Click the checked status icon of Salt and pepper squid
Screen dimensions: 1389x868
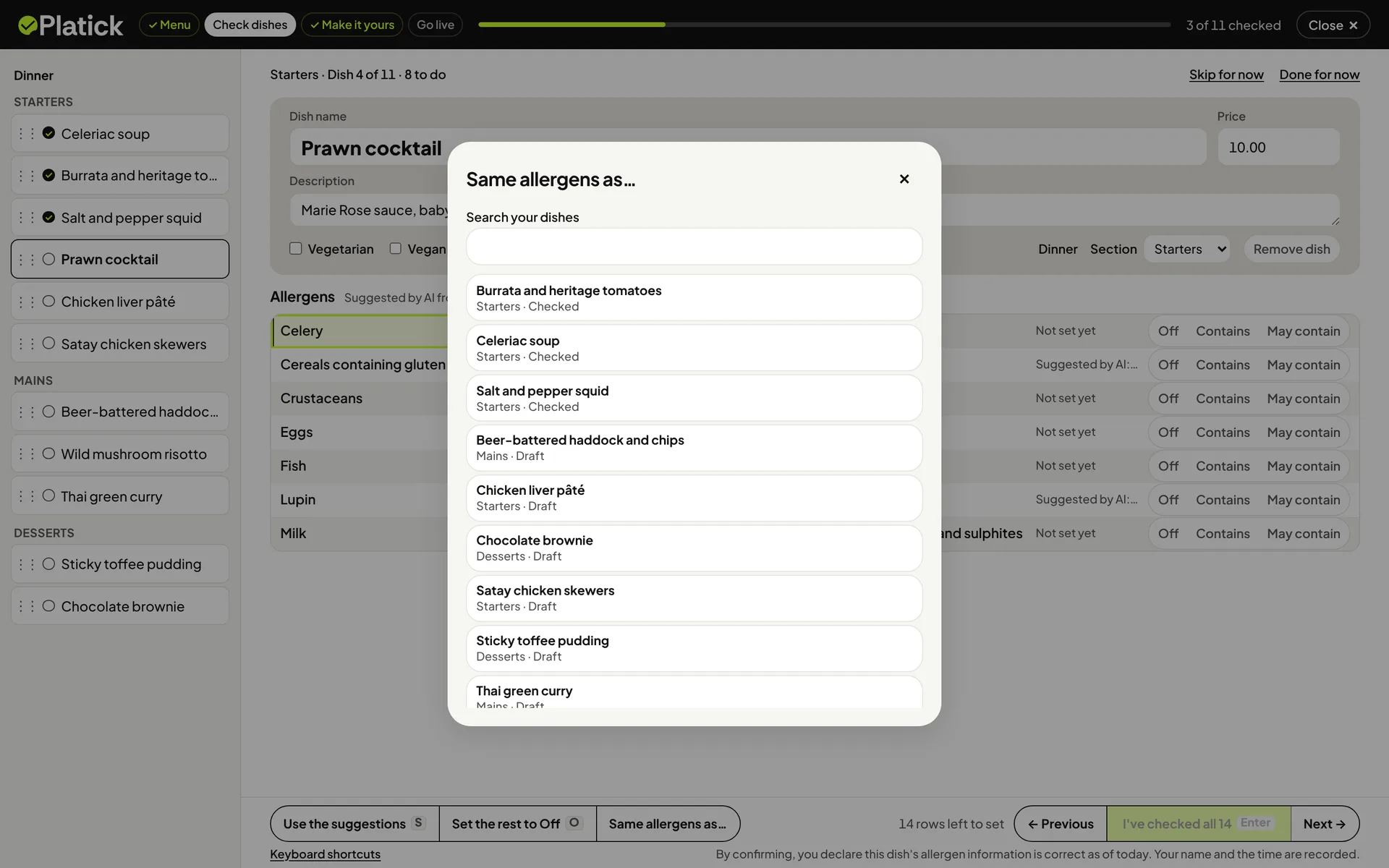click(x=48, y=217)
